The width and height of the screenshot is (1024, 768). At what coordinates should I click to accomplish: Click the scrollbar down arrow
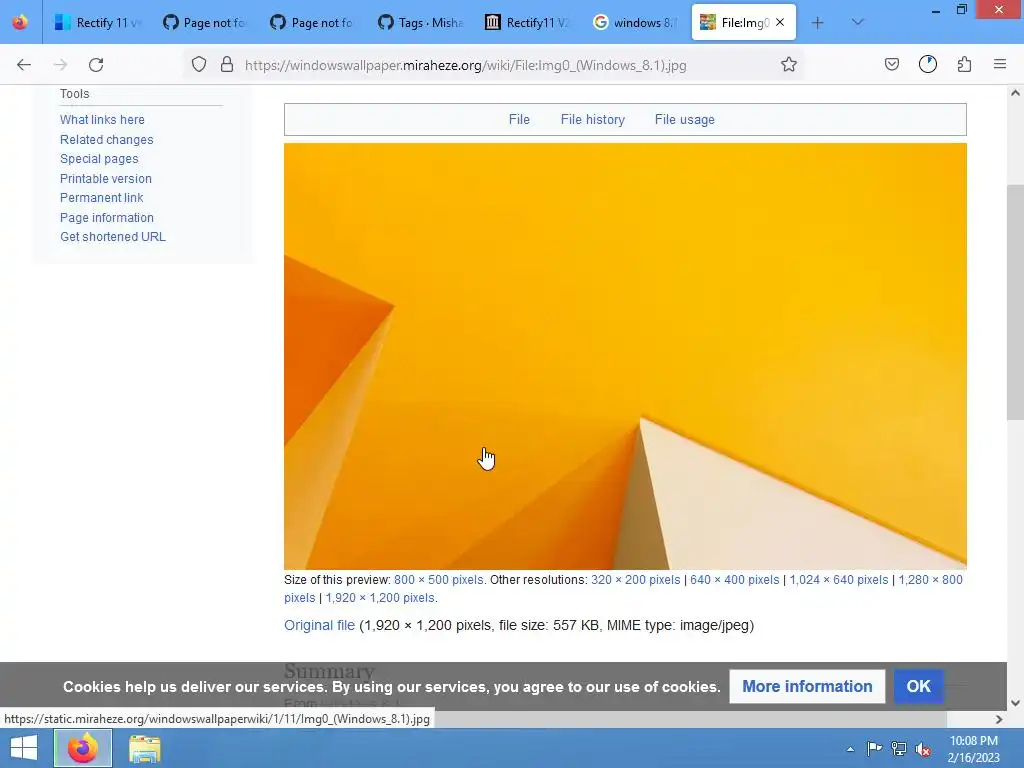click(x=1015, y=703)
